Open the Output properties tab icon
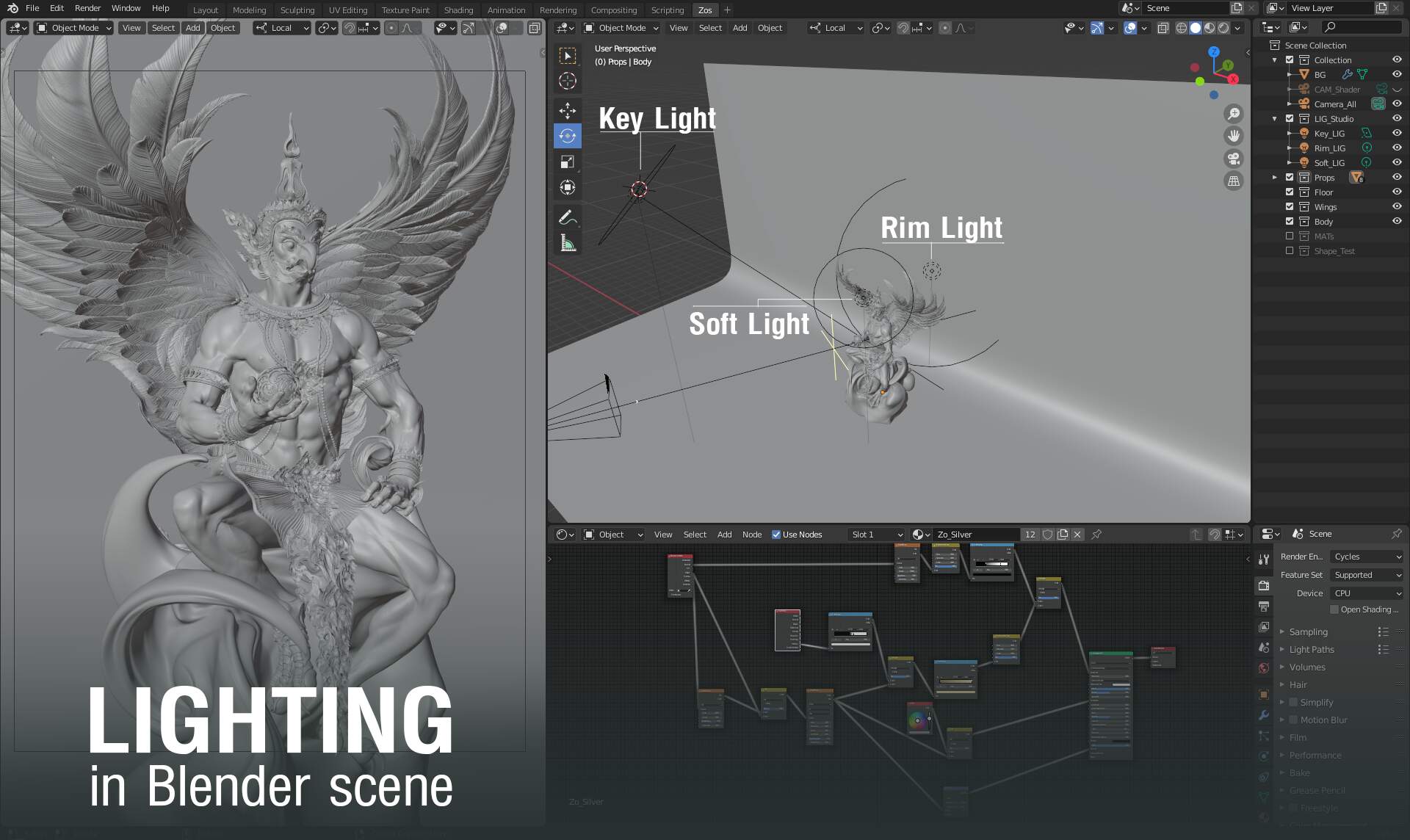Viewport: 1410px width, 840px height. pyautogui.click(x=1264, y=606)
